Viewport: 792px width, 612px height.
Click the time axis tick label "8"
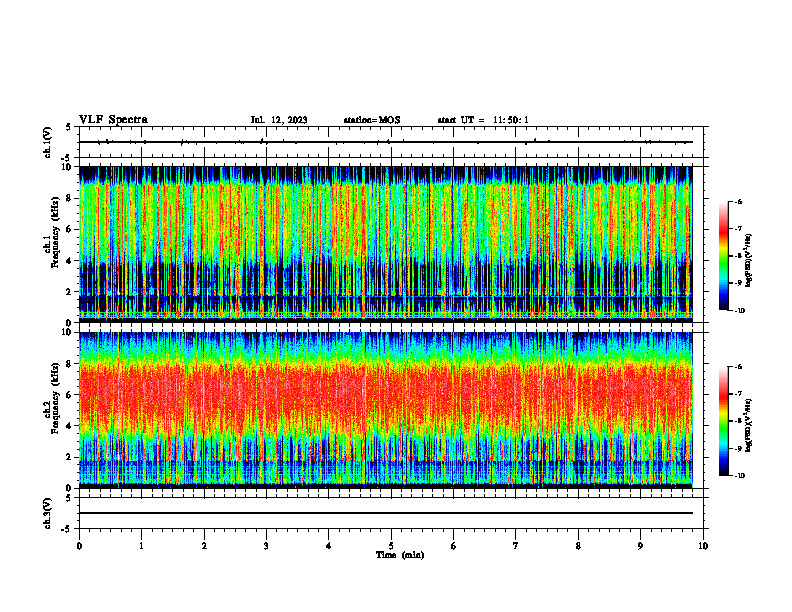[x=578, y=546]
